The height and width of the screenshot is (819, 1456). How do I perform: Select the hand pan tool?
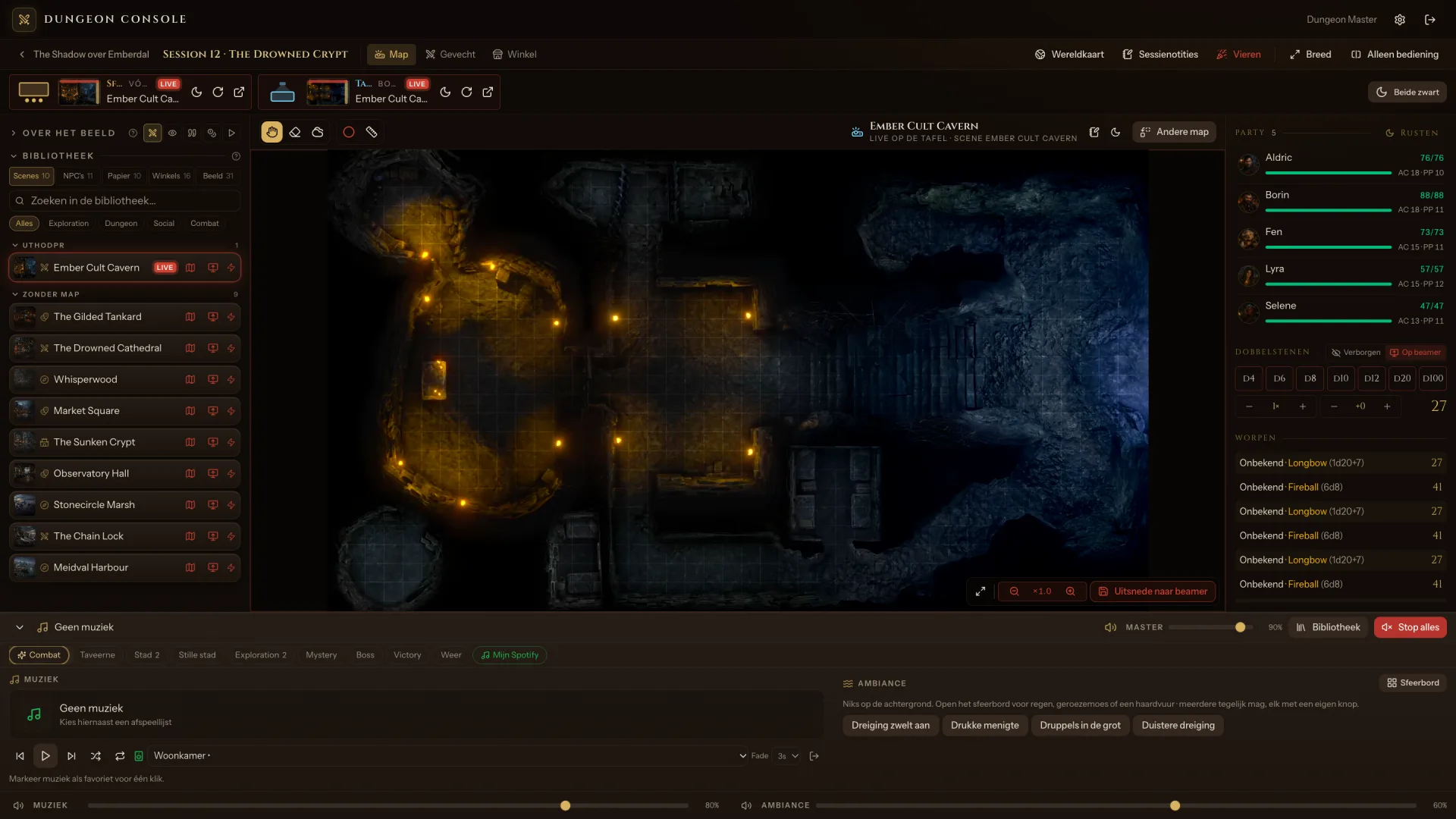271,132
